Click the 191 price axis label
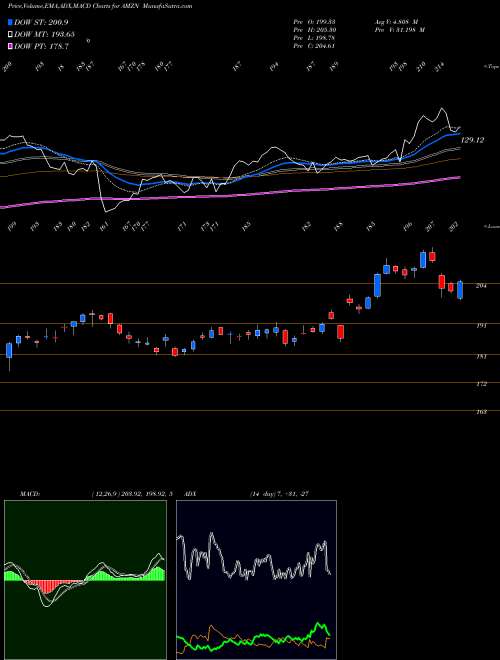500x660 pixels. (481, 325)
